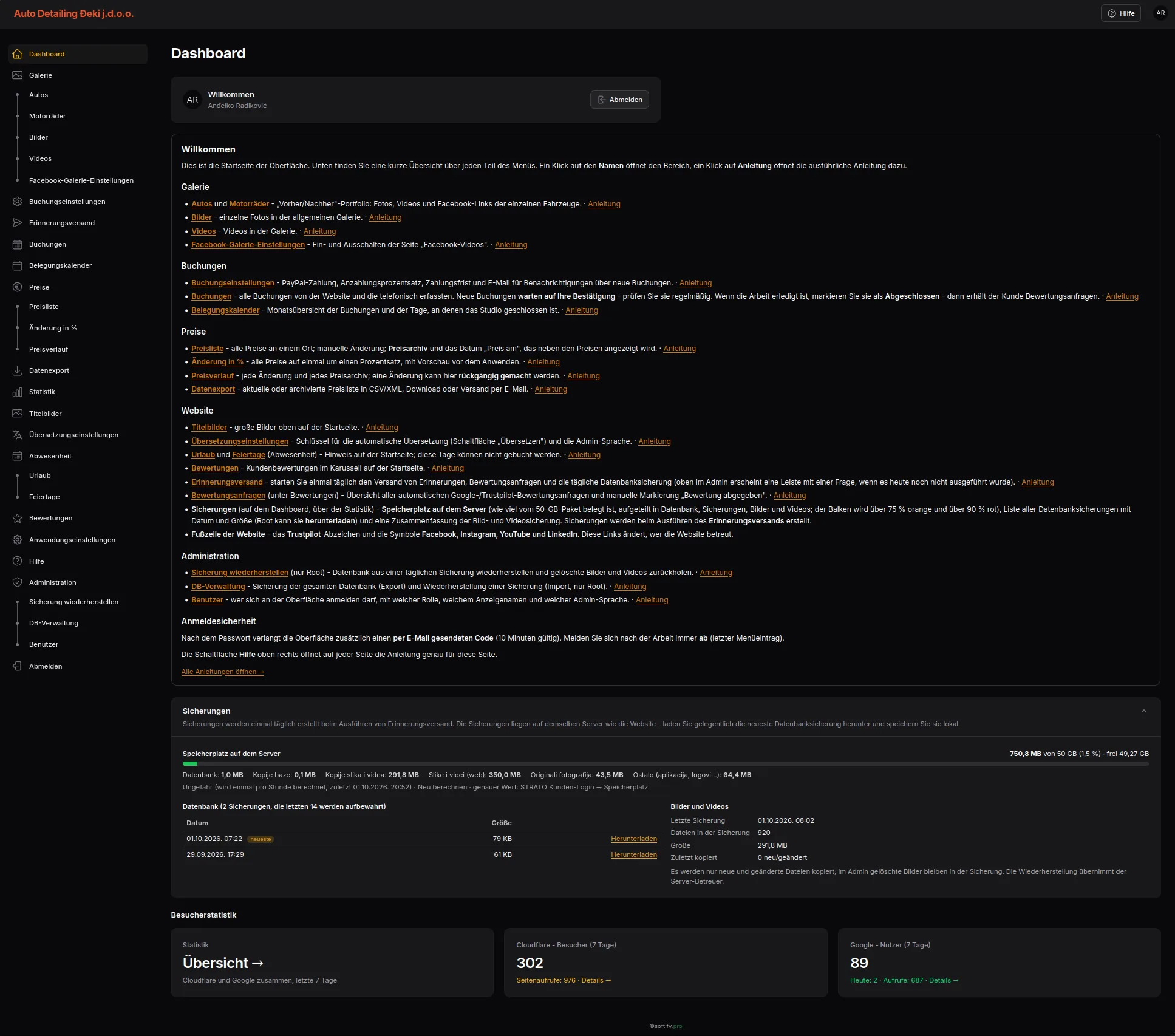Image resolution: width=1175 pixels, height=1036 pixels.
Task: Open Motorräder submenu item
Action: click(x=47, y=116)
